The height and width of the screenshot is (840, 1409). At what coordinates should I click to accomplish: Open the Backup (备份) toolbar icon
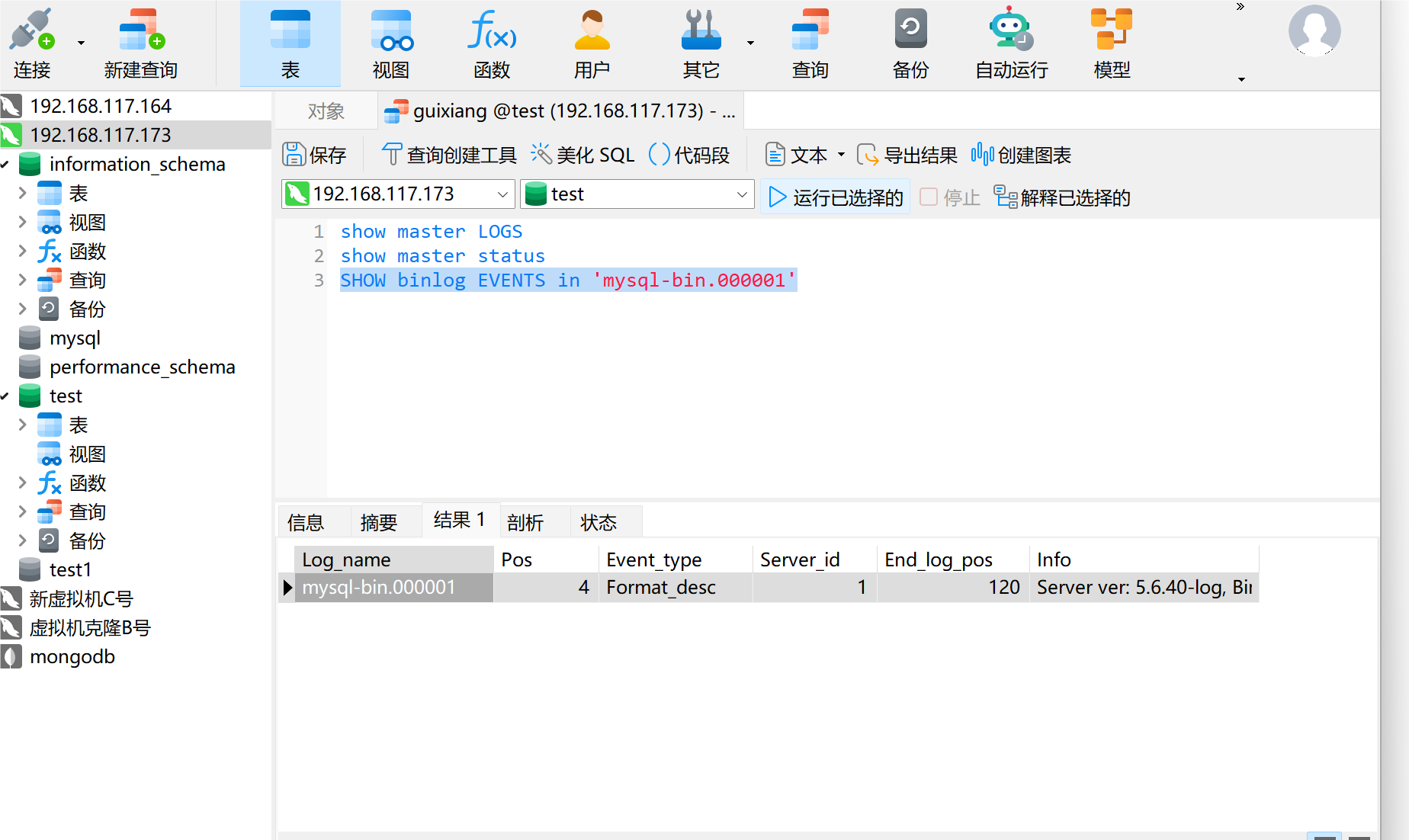tap(910, 43)
